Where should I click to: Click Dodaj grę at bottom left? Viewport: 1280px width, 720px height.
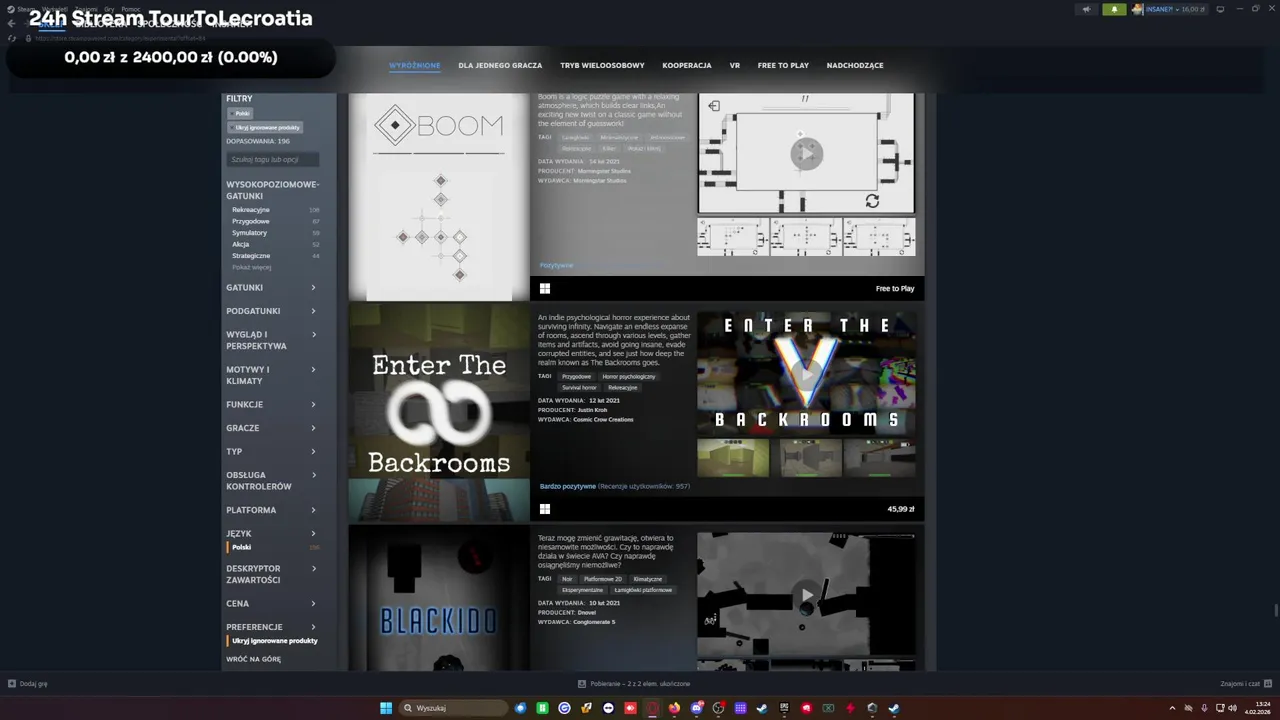[27, 684]
